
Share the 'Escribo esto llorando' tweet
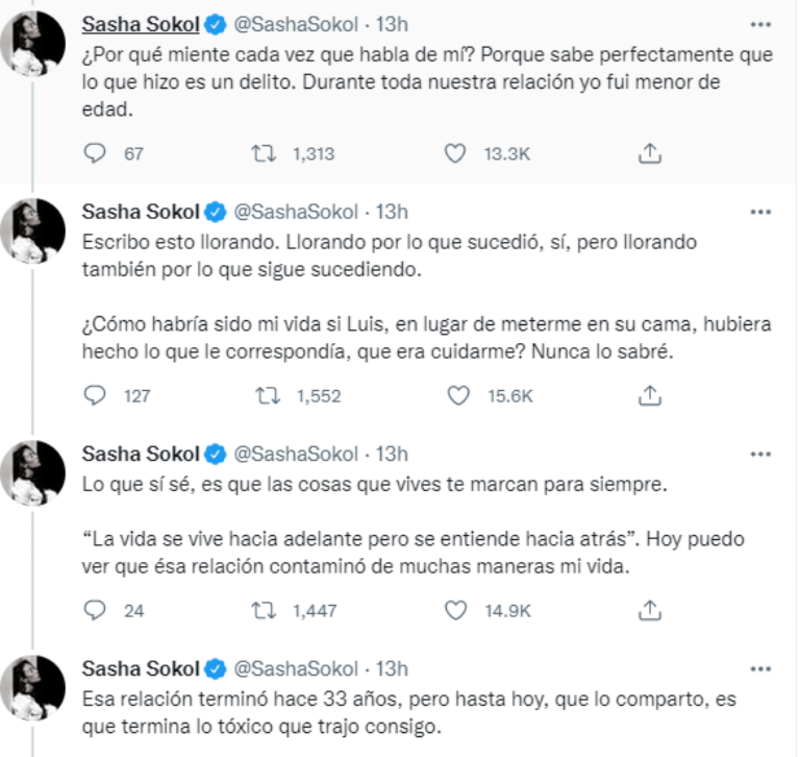pos(650,395)
